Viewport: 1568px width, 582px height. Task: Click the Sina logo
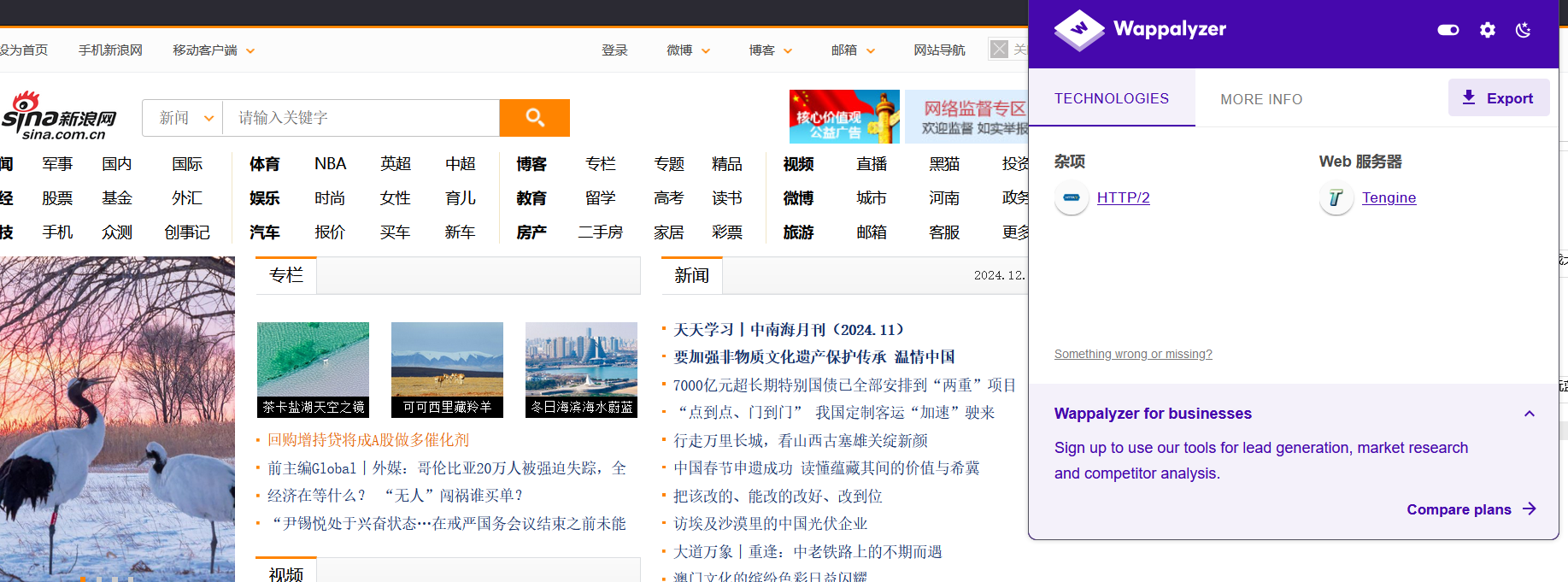pyautogui.click(x=58, y=116)
